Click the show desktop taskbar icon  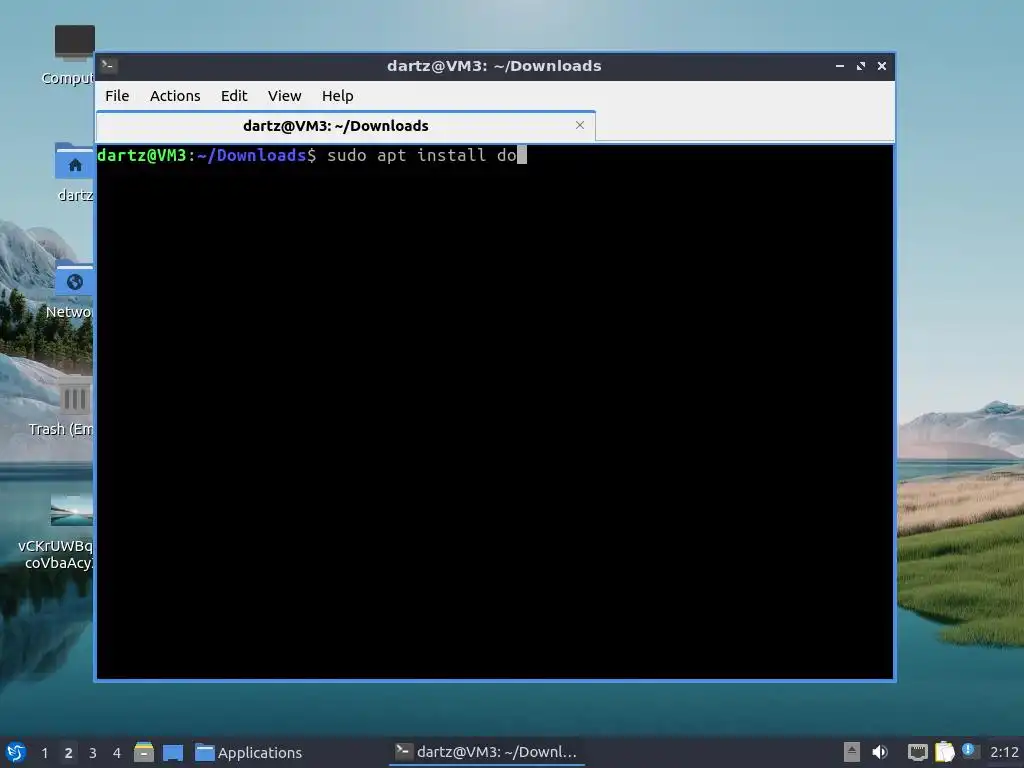[172, 752]
